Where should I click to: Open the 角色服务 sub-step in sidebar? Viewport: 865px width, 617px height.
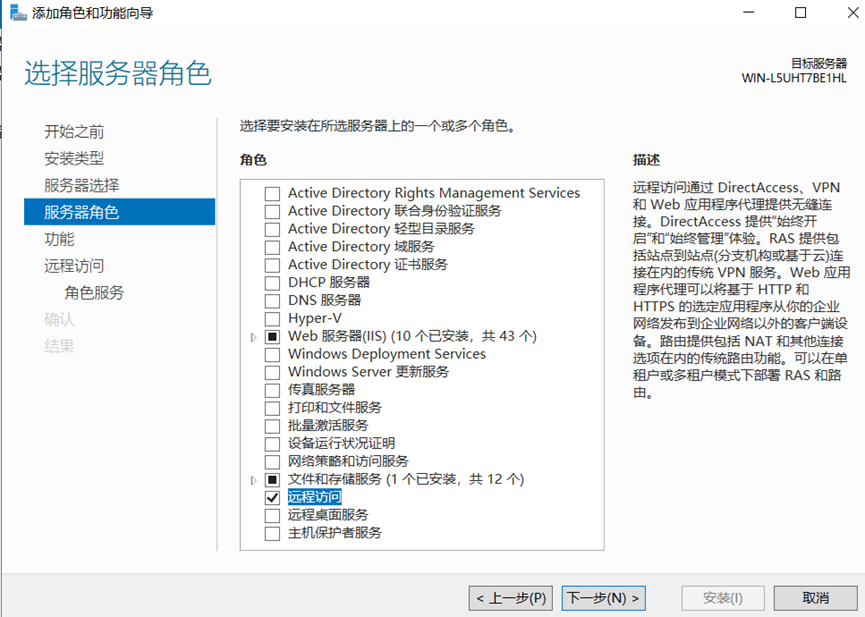[94, 292]
